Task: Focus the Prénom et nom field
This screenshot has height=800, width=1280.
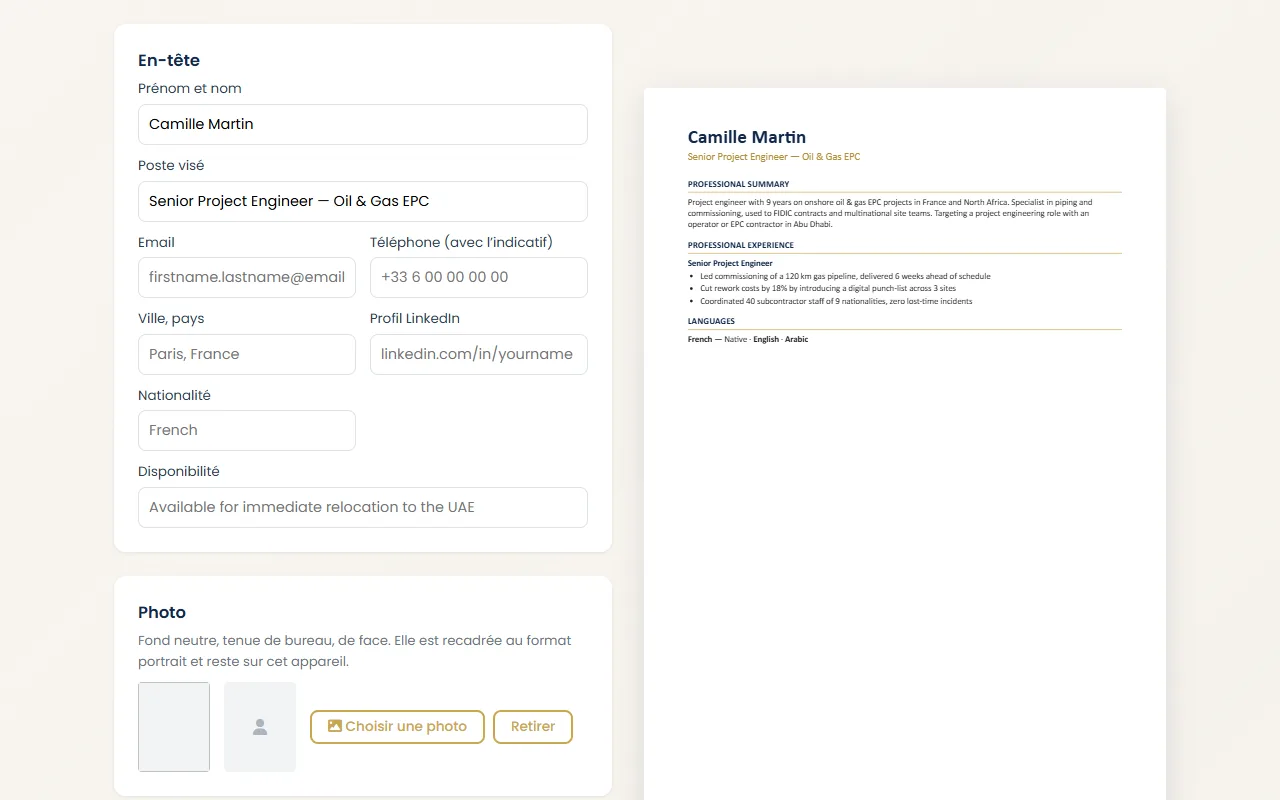Action: [x=363, y=124]
